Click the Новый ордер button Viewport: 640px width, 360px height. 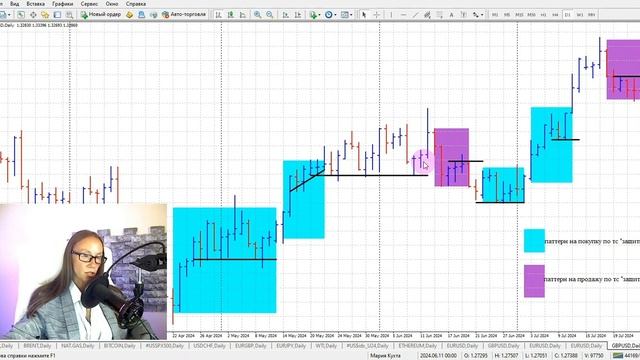(101, 15)
